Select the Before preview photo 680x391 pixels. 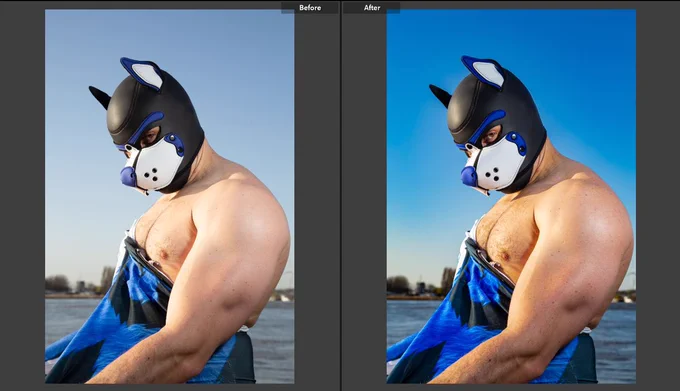170,197
